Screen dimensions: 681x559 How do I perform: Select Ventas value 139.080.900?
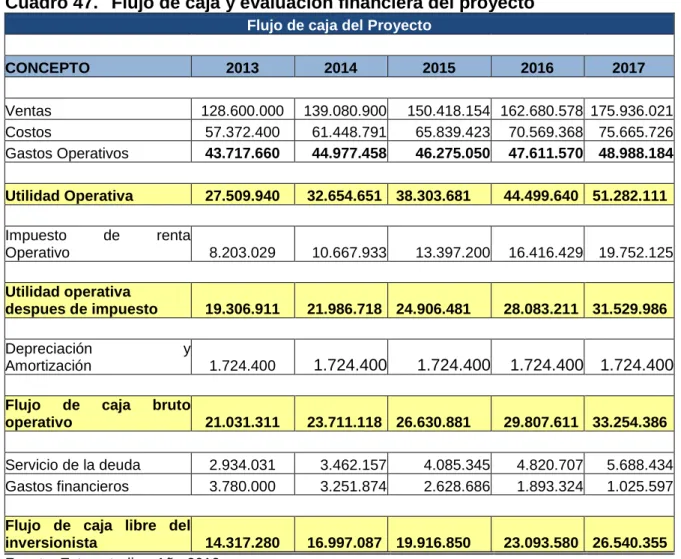click(x=345, y=111)
